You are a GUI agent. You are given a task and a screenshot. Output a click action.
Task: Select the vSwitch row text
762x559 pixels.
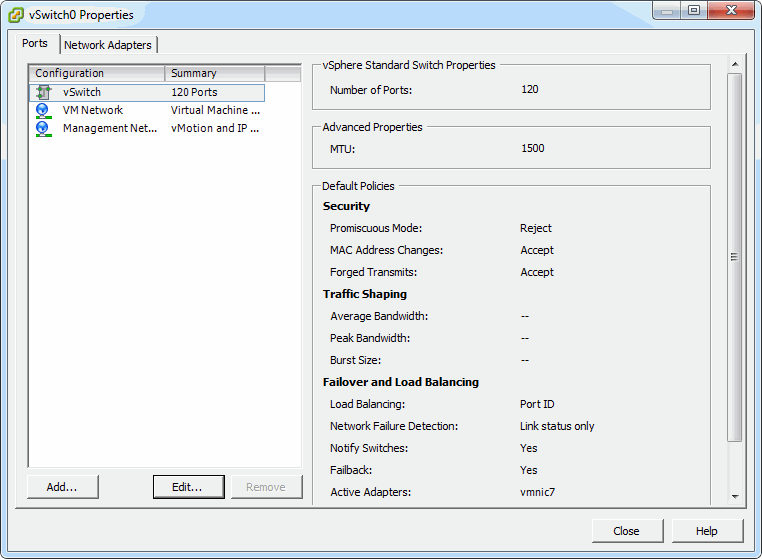point(82,92)
